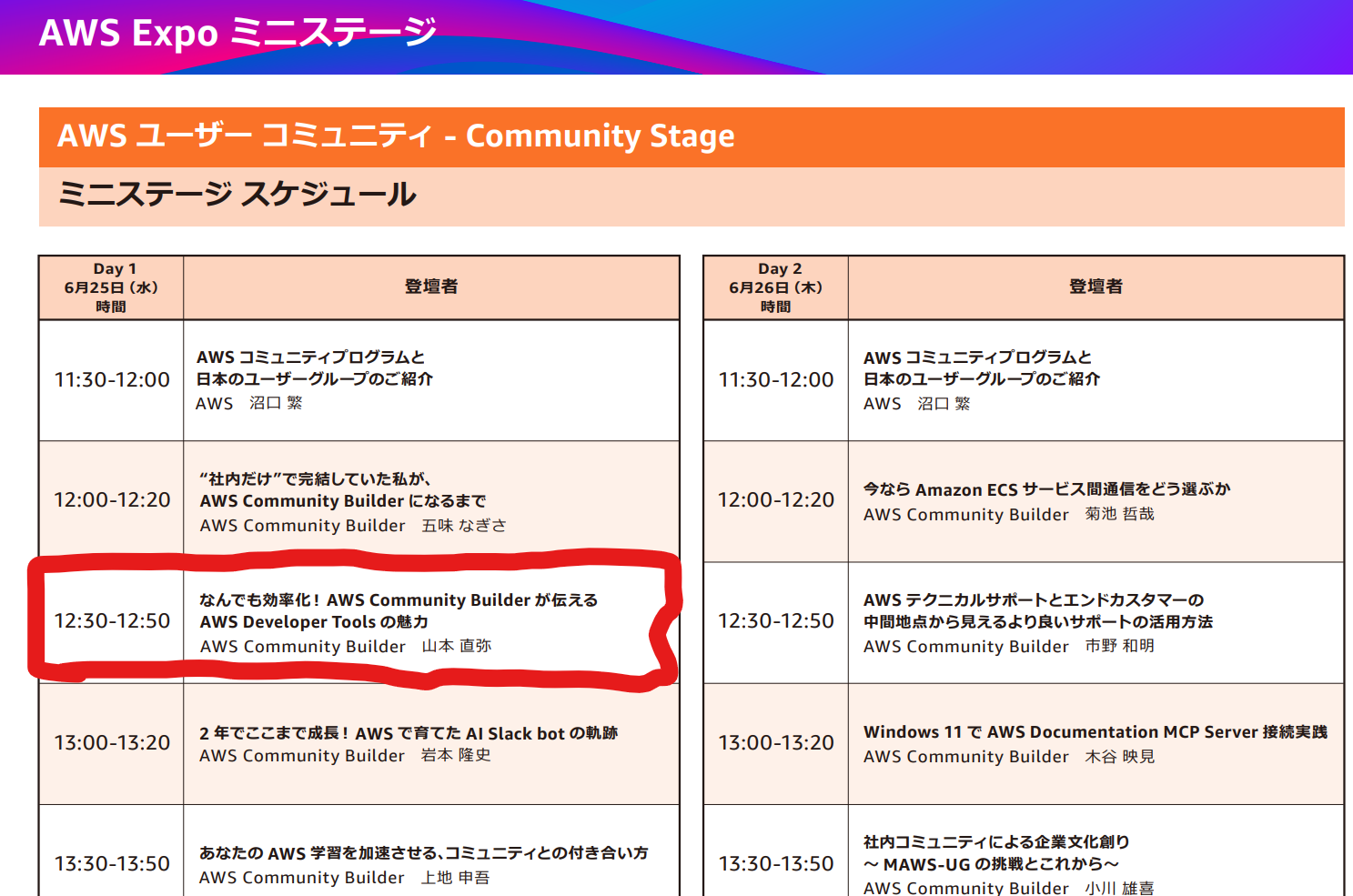Click speaker name "菊池 哲哉"
Viewport: 1353px width, 896px height.
coord(1120,514)
